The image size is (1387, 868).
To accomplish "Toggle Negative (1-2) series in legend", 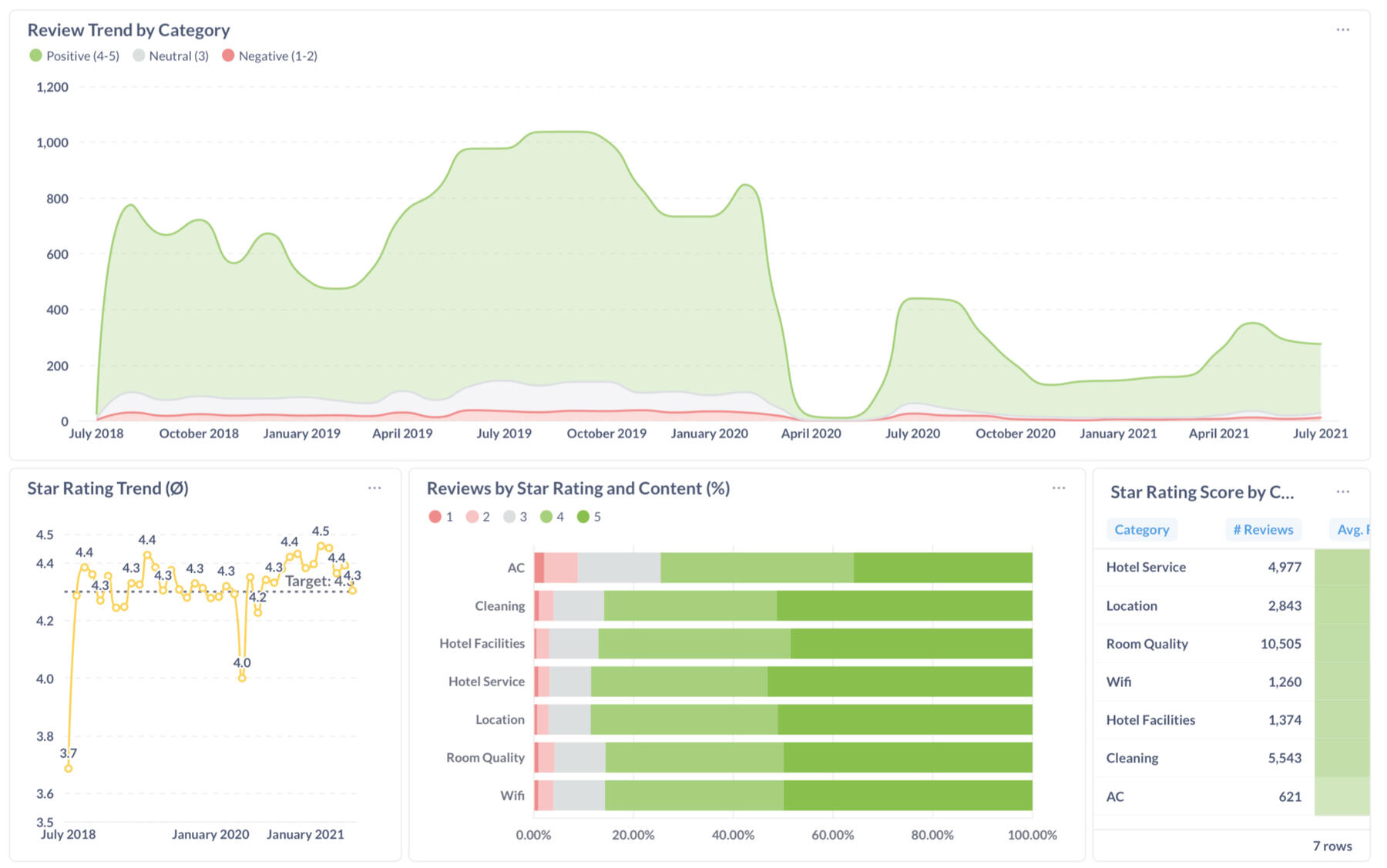I will click(x=270, y=56).
